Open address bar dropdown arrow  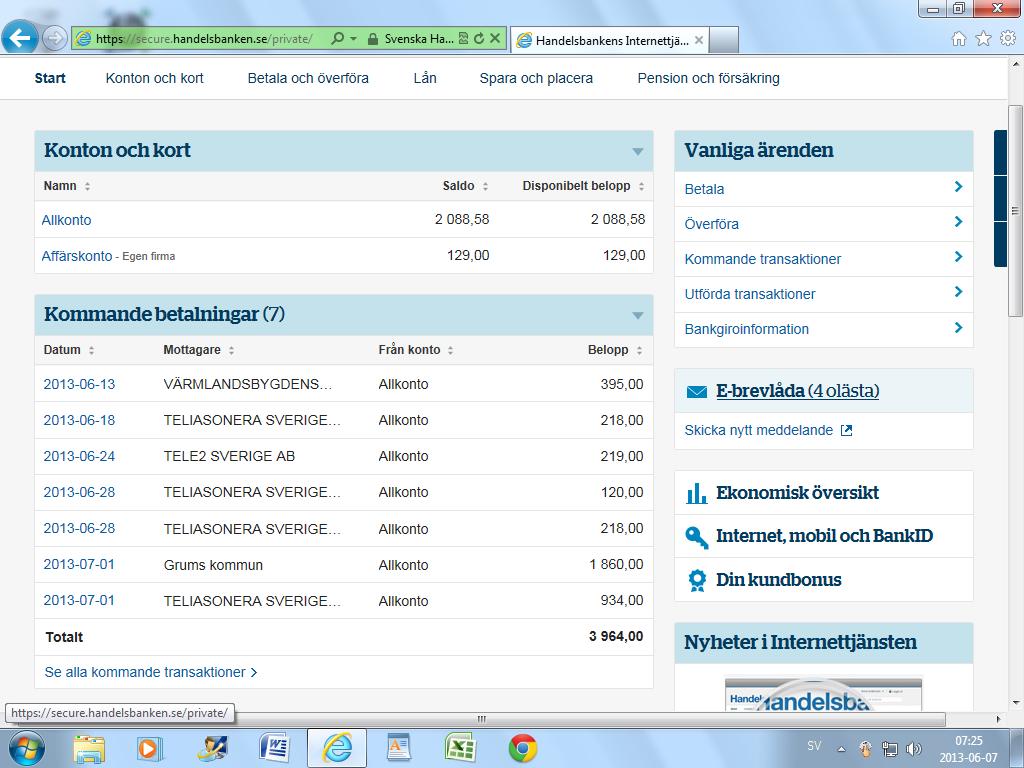tap(353, 39)
